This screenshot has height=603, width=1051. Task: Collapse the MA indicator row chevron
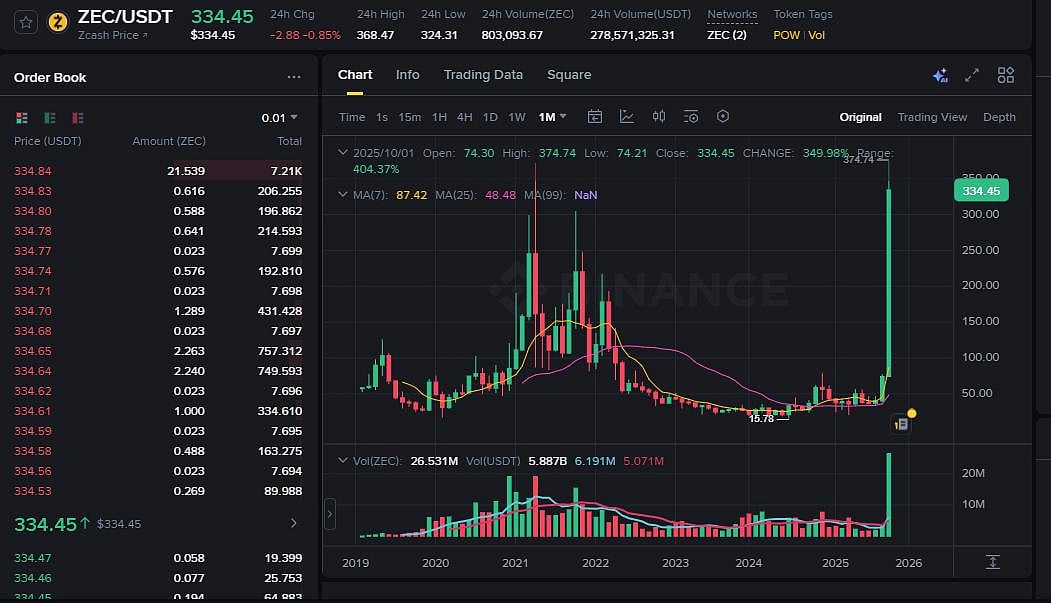coord(343,194)
